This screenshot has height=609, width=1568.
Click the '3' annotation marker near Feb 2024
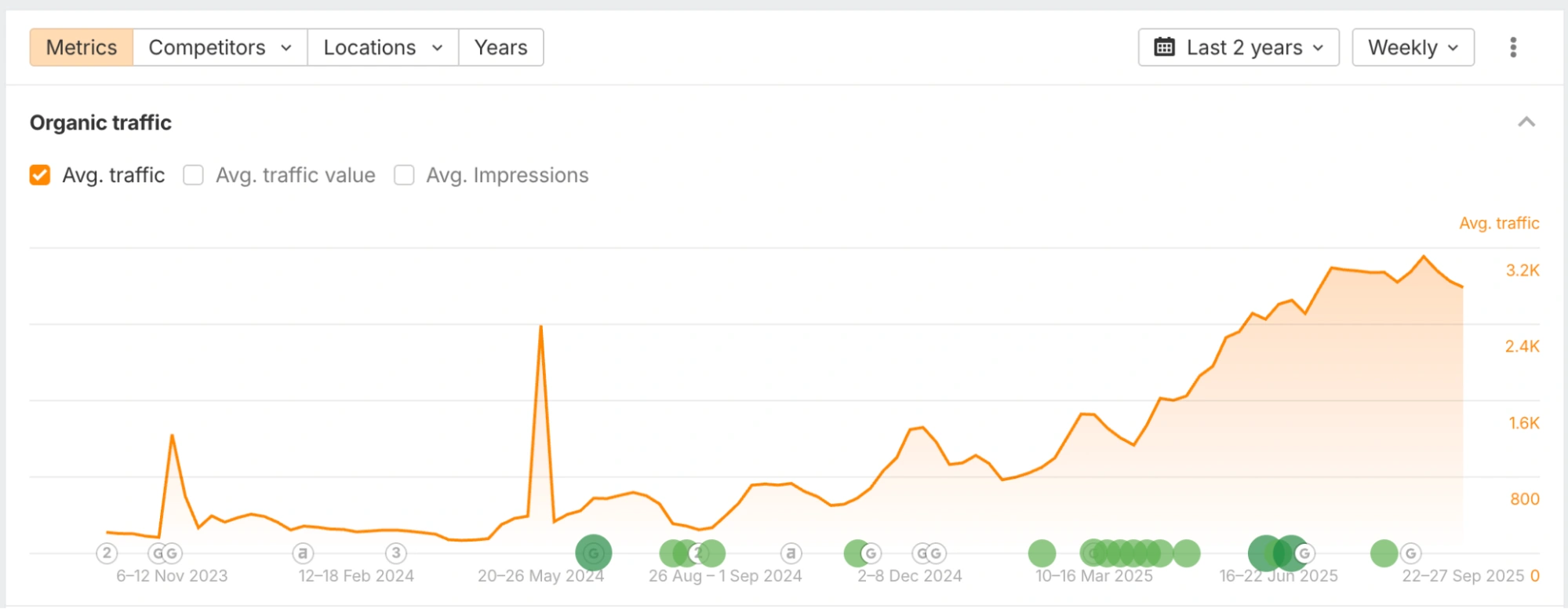396,553
